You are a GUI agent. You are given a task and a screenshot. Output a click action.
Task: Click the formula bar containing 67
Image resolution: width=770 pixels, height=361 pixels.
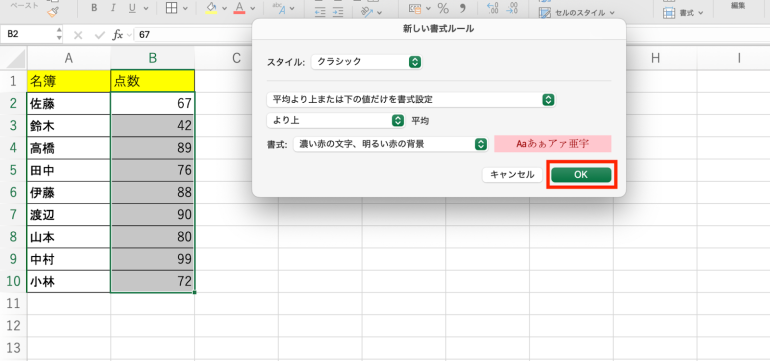[193, 35]
